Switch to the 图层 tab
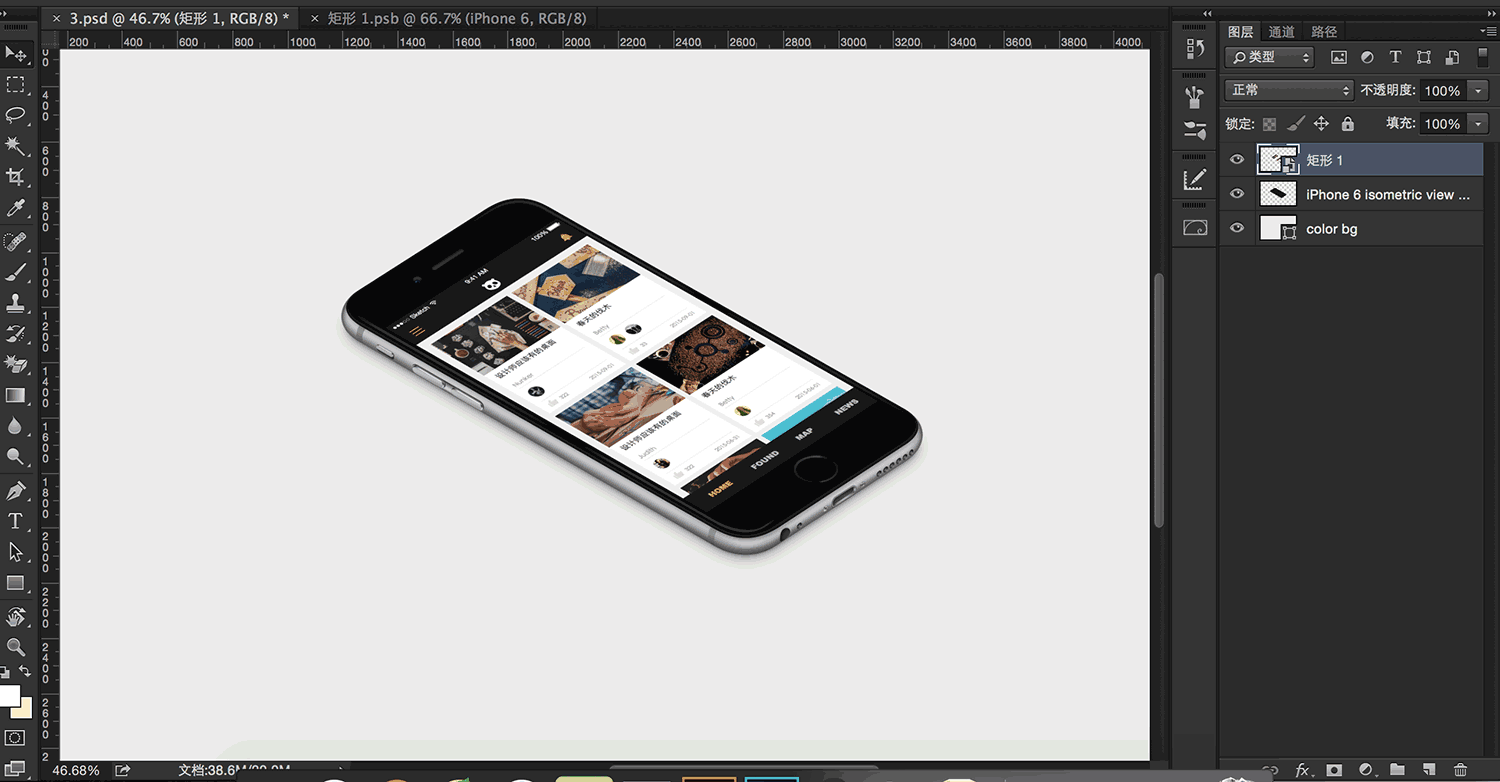Screen dimensions: 1500x782 point(1240,32)
